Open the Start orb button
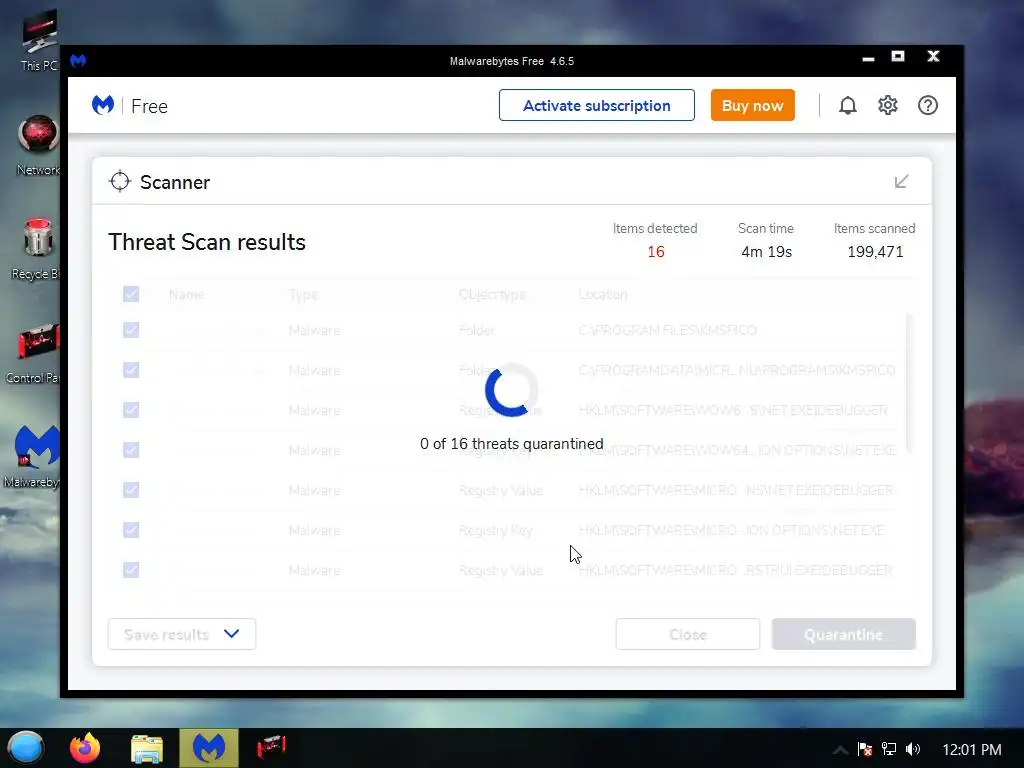The image size is (1024, 768). click(x=26, y=748)
